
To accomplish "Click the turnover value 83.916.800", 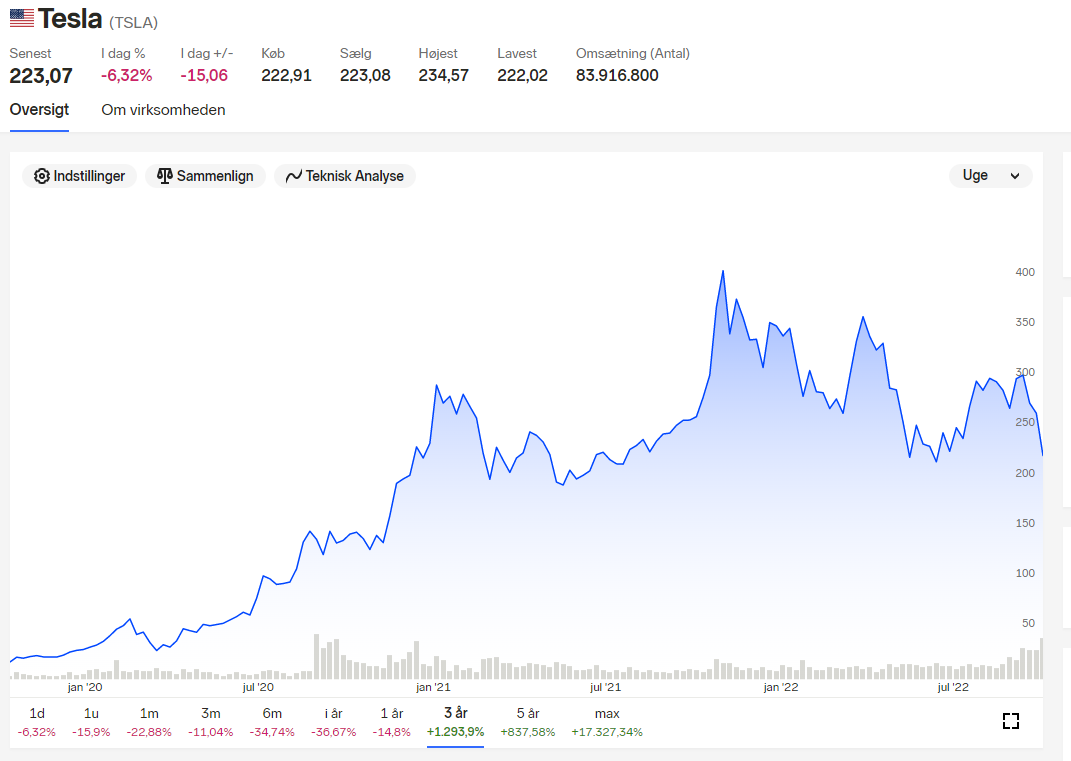I will pos(617,75).
